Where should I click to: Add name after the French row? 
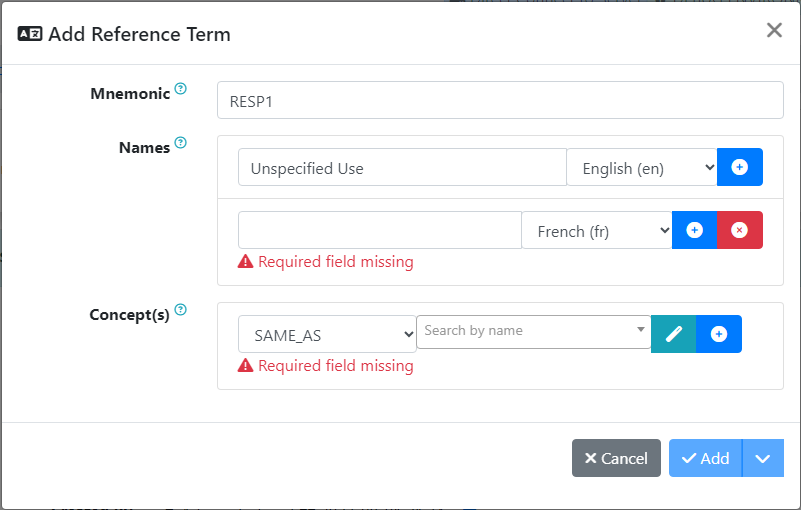point(695,230)
